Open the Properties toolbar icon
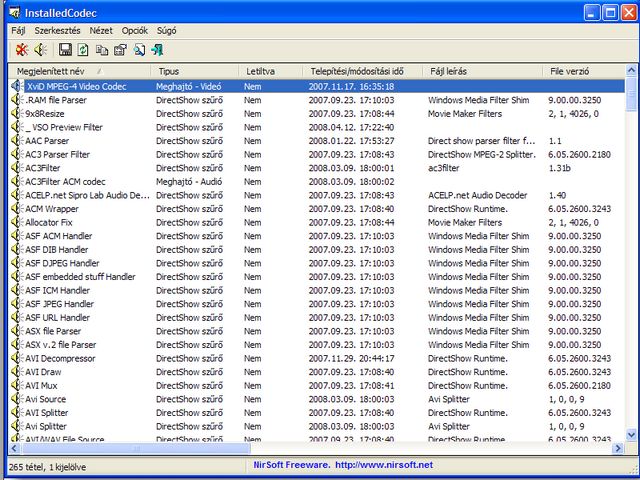640x480 pixels. (120, 50)
